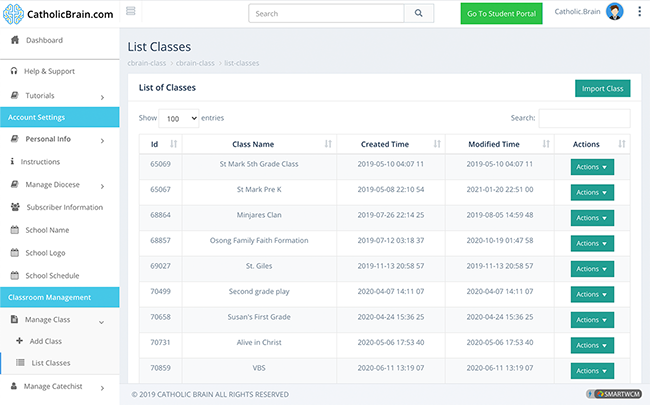This screenshot has height=405, width=650.
Task: Click the Help & Support headset icon
Action: [14, 71]
